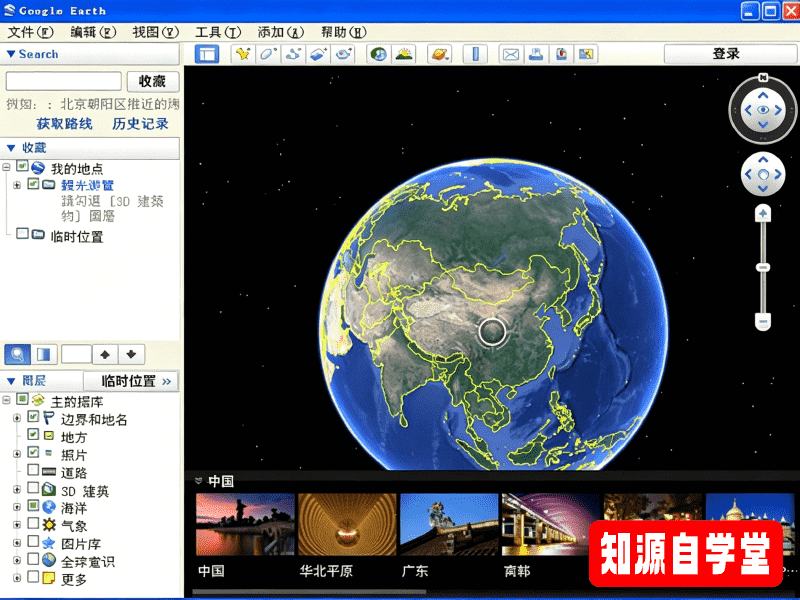Record a tour icon
This screenshot has width=800, height=600.
(x=343, y=54)
